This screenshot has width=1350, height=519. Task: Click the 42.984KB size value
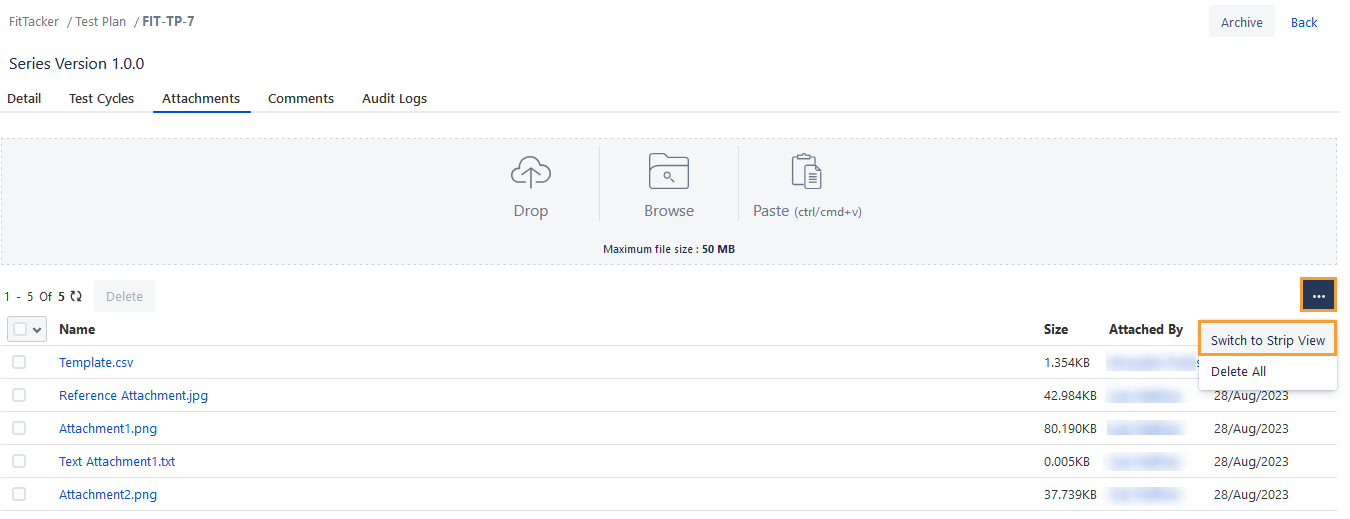coord(1070,395)
